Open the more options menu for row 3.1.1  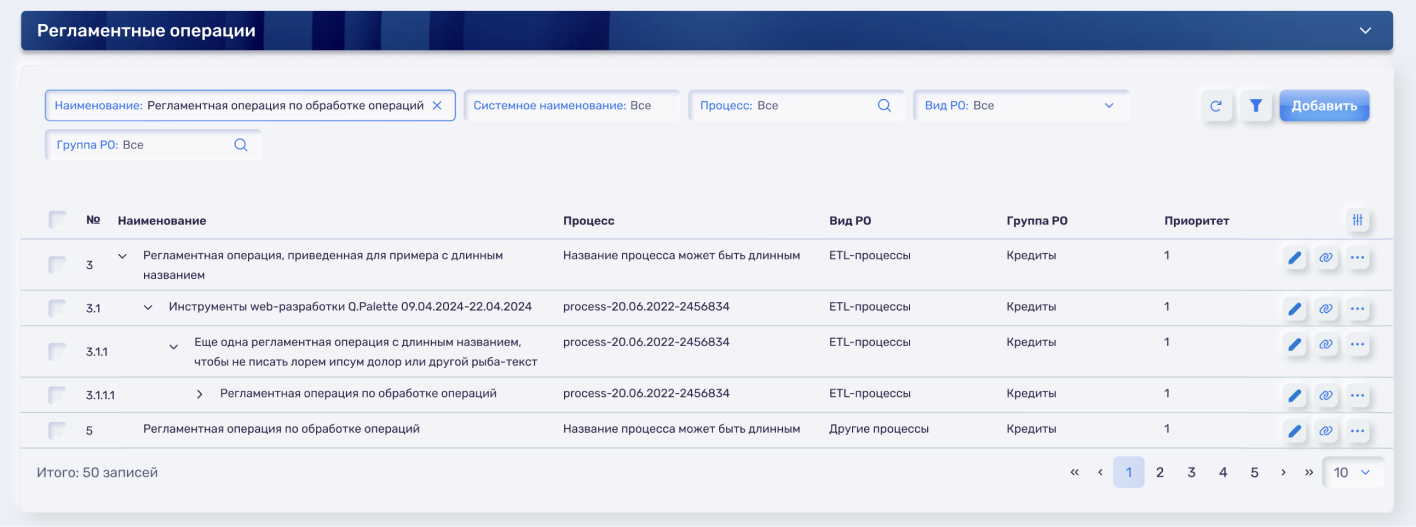pyautogui.click(x=1357, y=345)
